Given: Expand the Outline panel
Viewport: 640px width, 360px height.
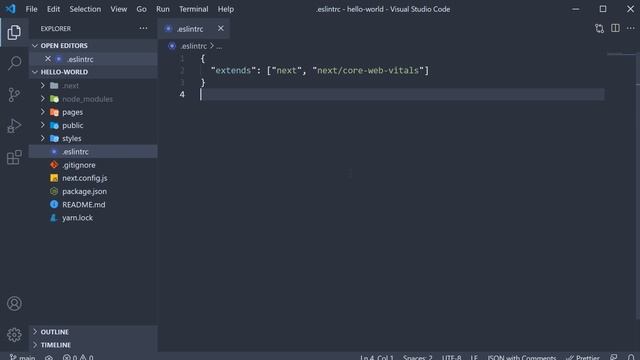Looking at the screenshot, I should (93, 331).
